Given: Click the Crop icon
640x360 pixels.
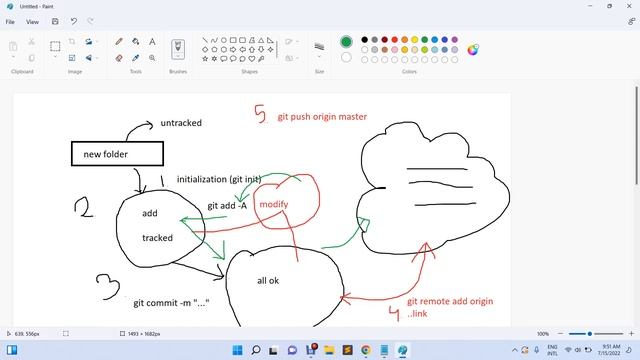Looking at the screenshot, I should [x=72, y=42].
